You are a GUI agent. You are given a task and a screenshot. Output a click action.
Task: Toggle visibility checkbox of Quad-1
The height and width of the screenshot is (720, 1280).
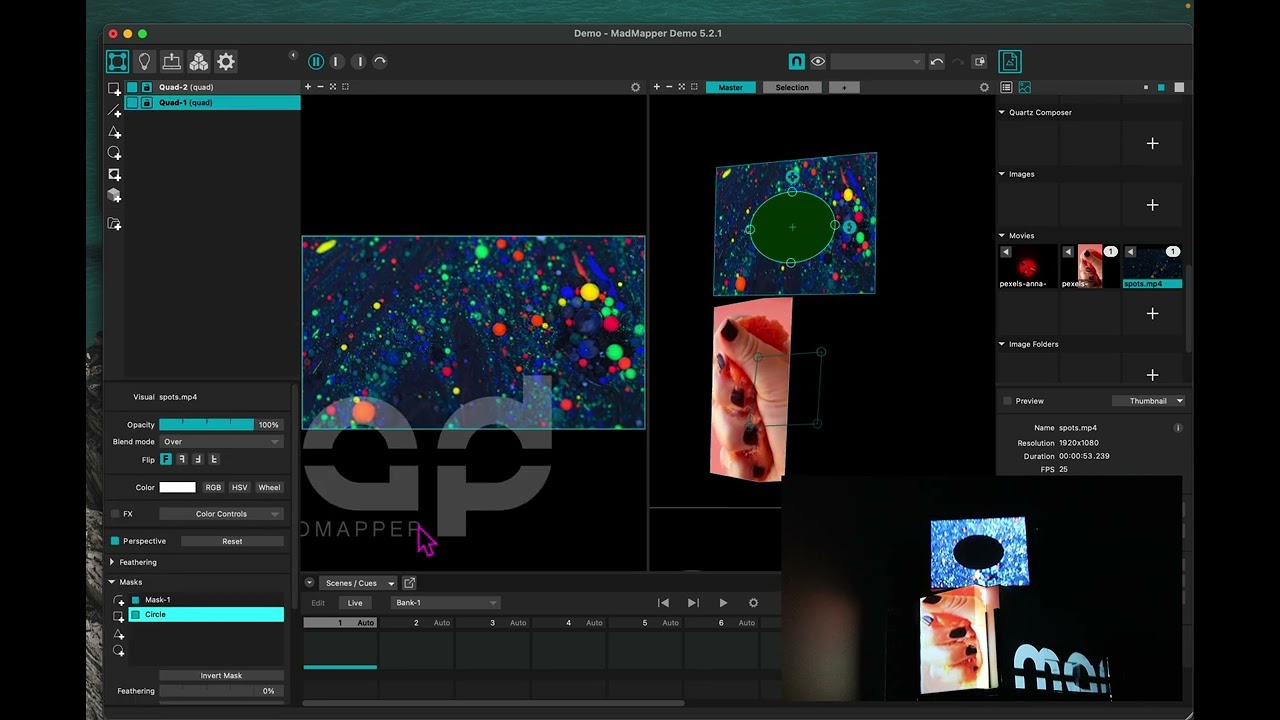pyautogui.click(x=132, y=102)
